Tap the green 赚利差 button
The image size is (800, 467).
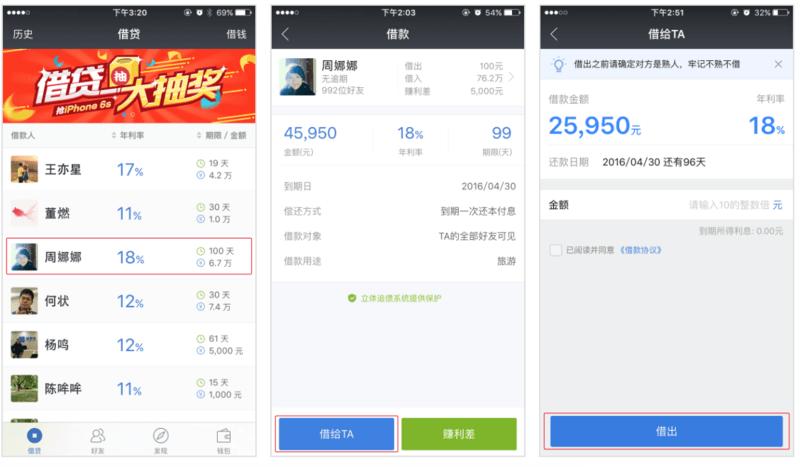point(459,434)
